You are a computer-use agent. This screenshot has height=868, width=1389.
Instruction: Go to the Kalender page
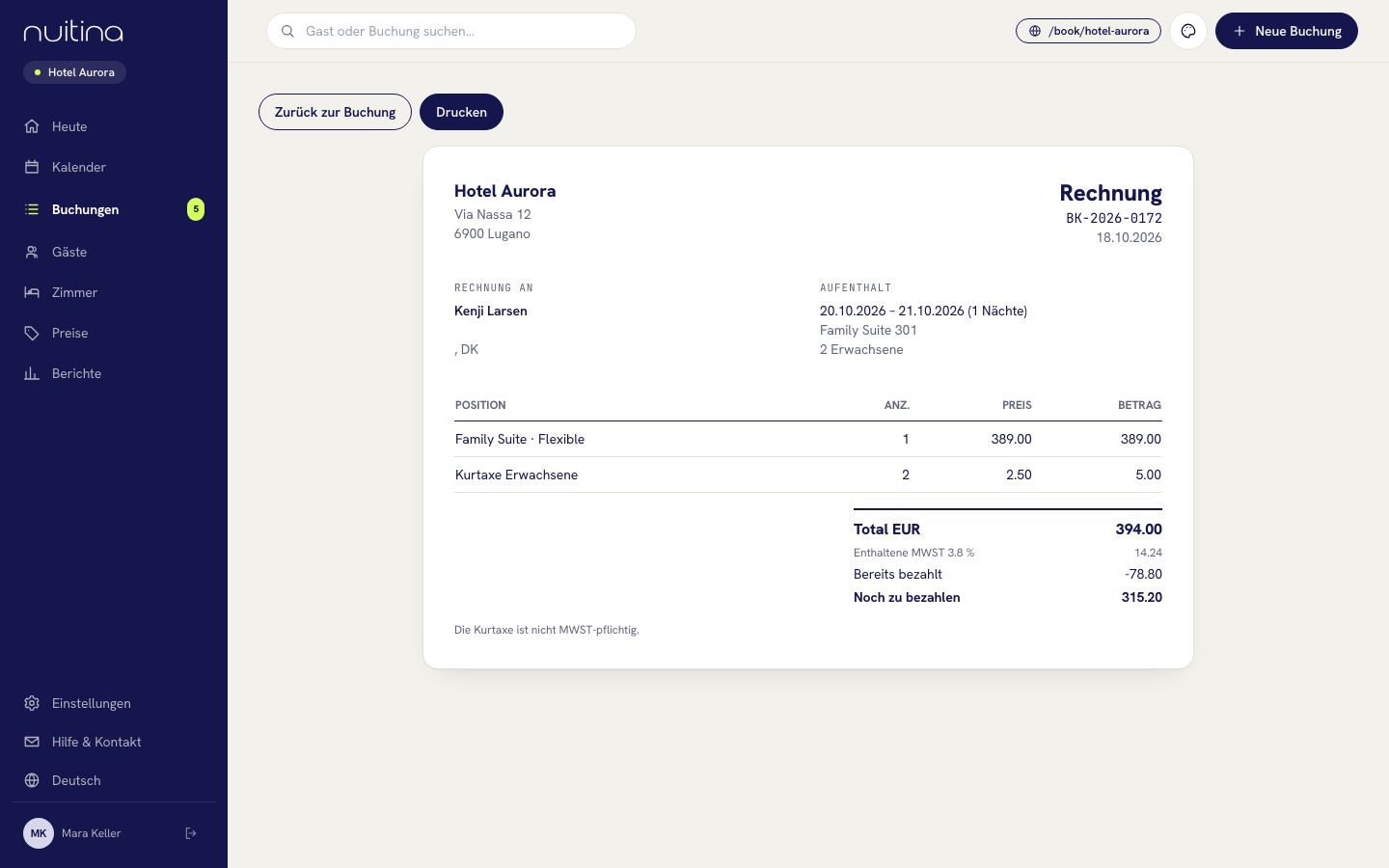[x=114, y=167]
